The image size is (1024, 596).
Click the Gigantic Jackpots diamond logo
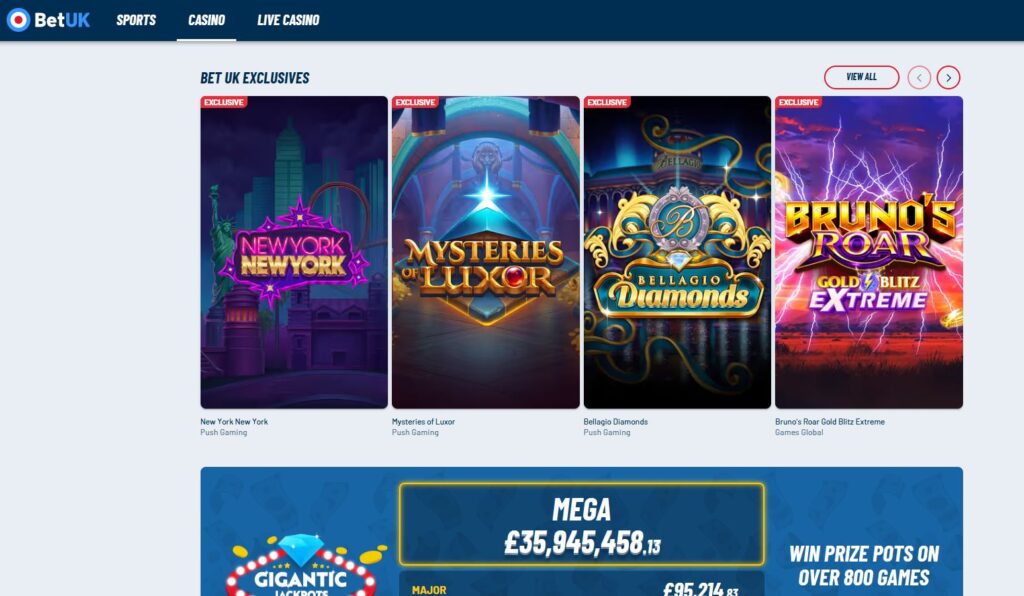click(x=301, y=565)
